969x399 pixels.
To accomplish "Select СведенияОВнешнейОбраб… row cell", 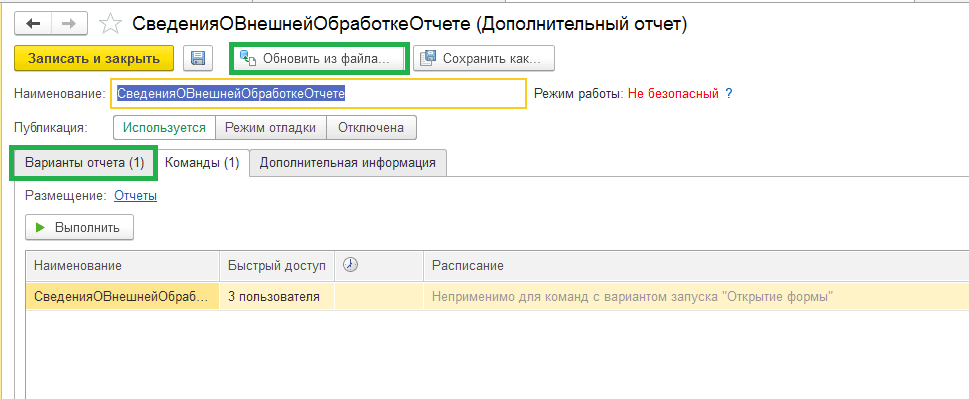I will [x=122, y=296].
